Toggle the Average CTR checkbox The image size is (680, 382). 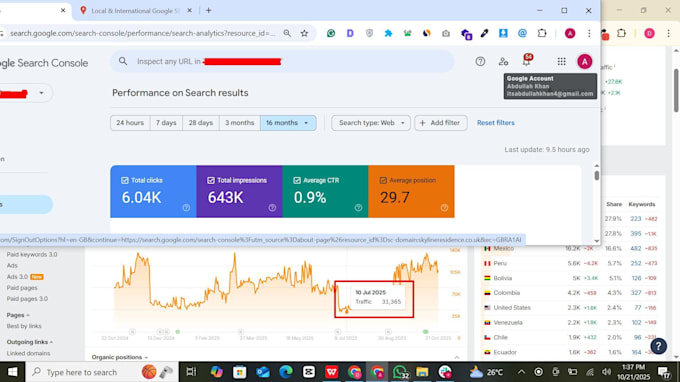[297, 180]
